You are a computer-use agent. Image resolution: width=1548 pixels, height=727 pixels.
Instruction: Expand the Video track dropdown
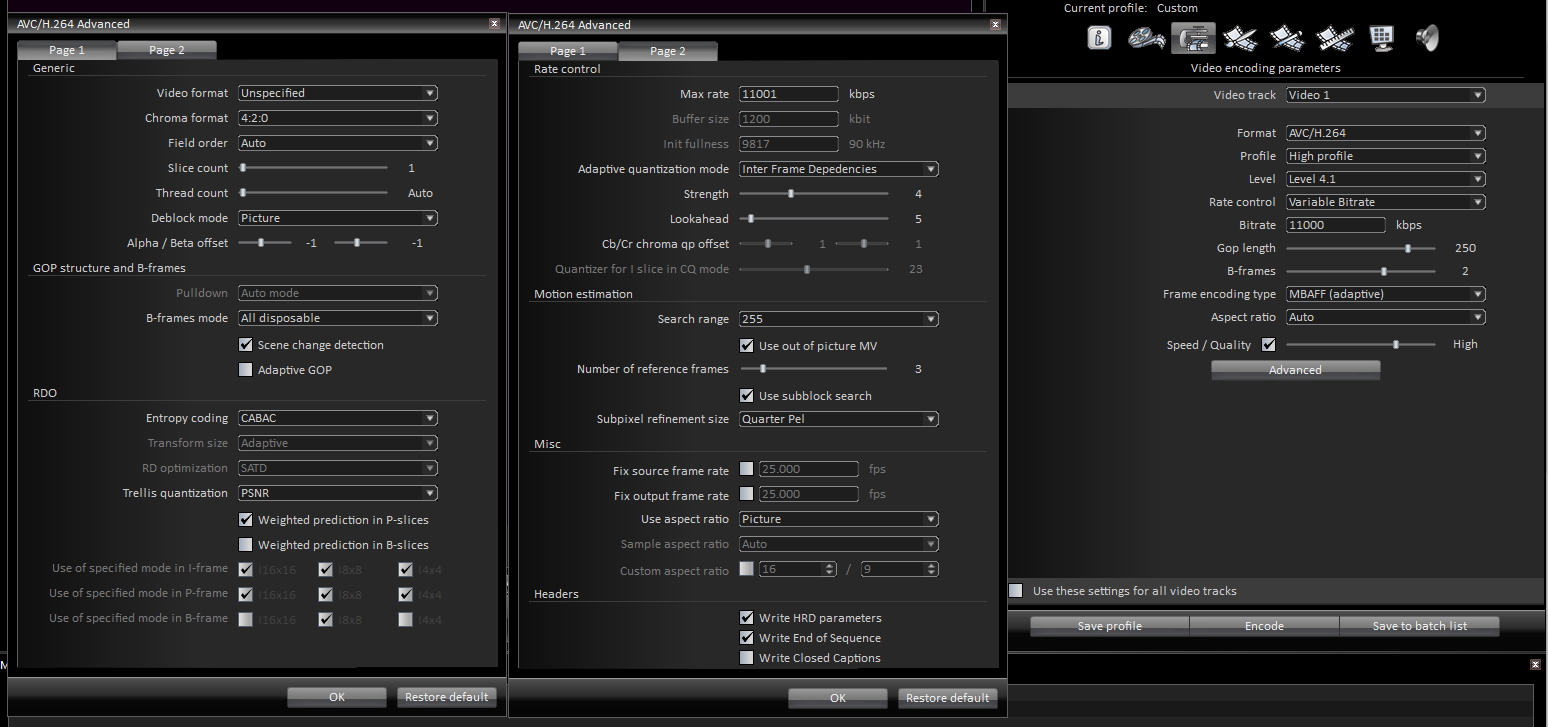(1386, 95)
